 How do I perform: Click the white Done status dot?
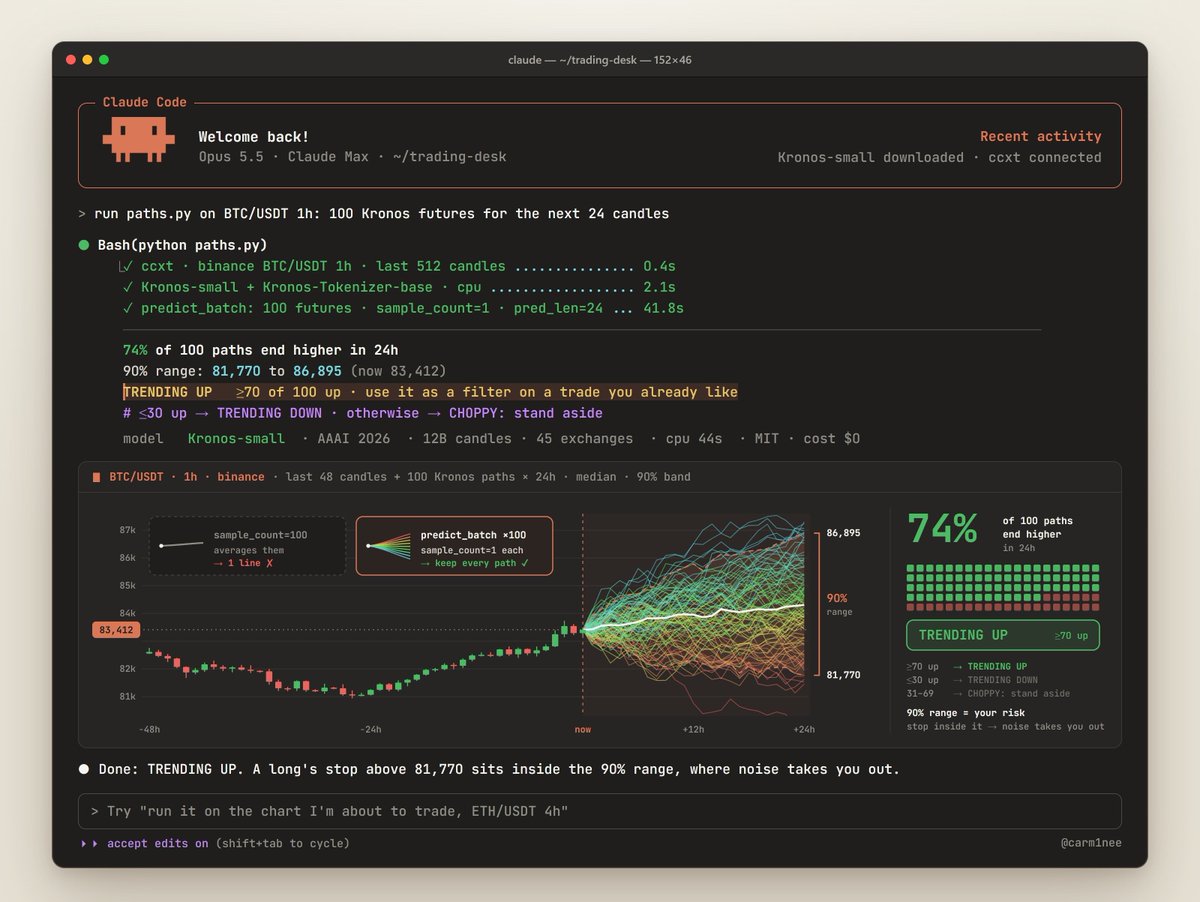pos(84,770)
